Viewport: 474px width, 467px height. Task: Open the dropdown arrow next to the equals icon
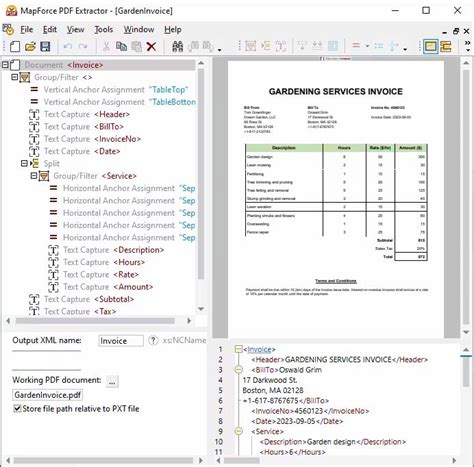[x=367, y=46]
